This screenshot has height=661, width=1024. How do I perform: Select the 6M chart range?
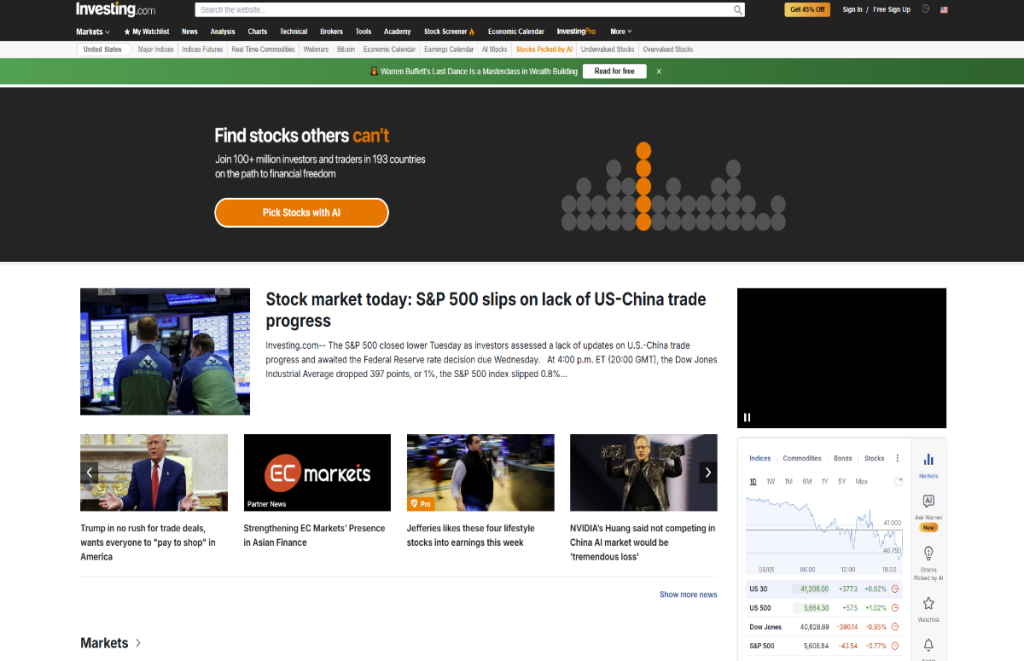pyautogui.click(x=807, y=481)
